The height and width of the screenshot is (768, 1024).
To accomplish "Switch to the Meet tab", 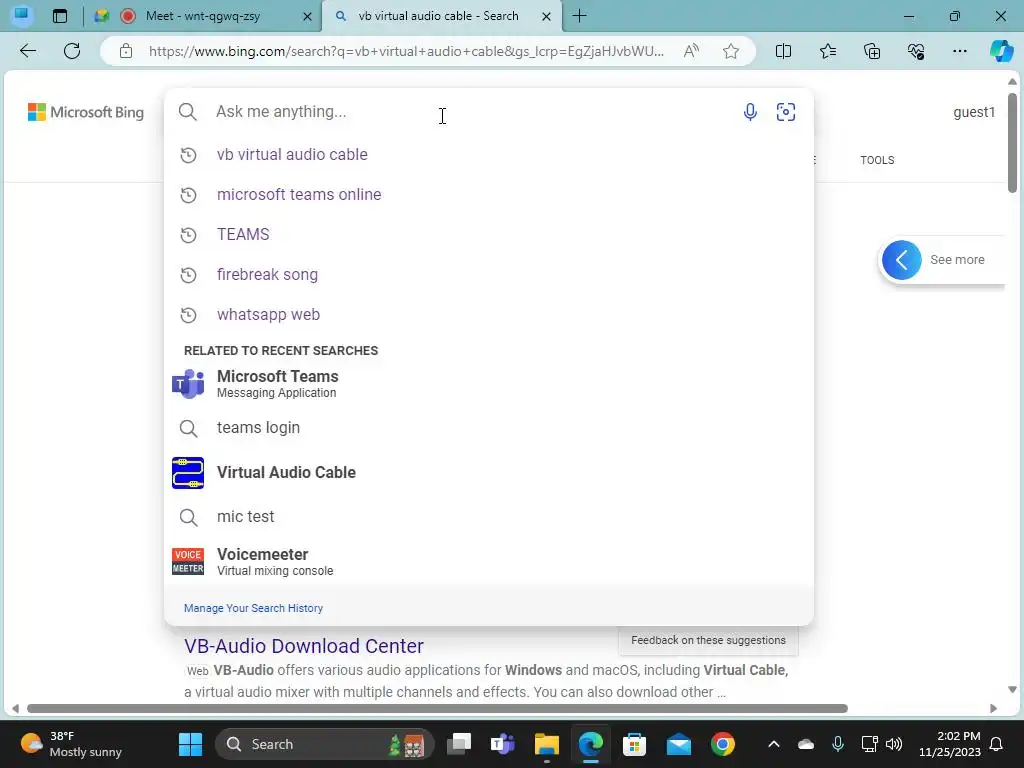I will [202, 16].
